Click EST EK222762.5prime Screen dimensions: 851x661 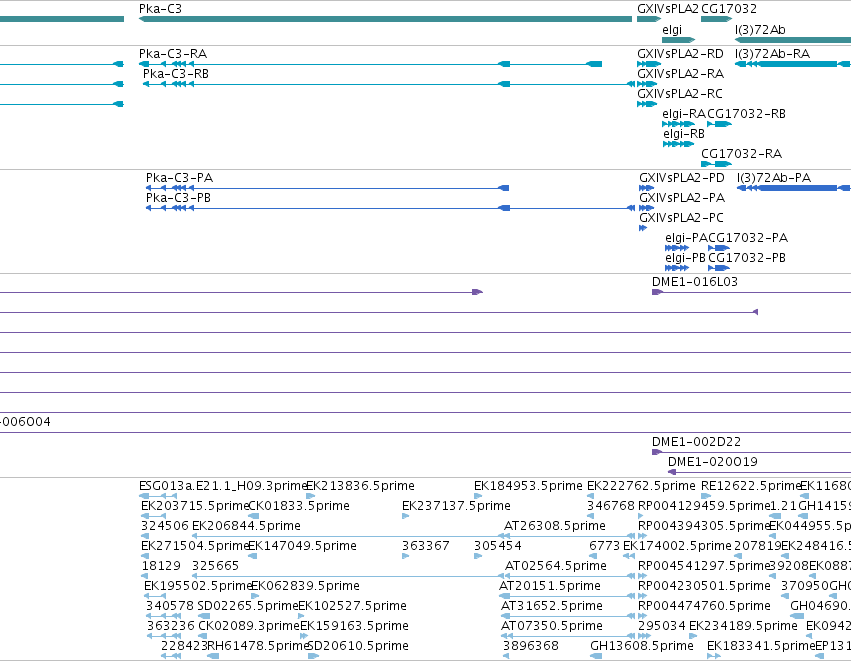pyautogui.click(x=590, y=496)
